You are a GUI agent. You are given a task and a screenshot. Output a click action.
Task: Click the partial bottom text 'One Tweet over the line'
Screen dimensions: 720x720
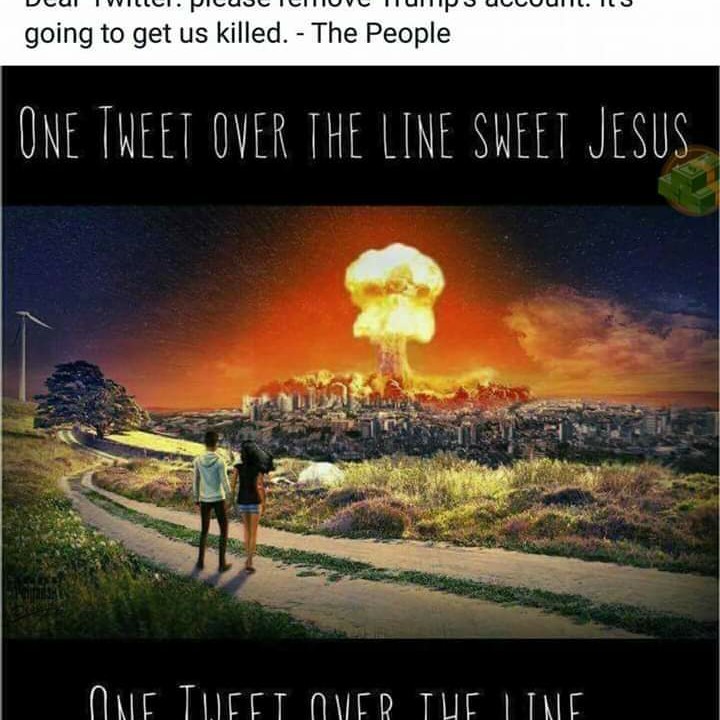[336, 703]
